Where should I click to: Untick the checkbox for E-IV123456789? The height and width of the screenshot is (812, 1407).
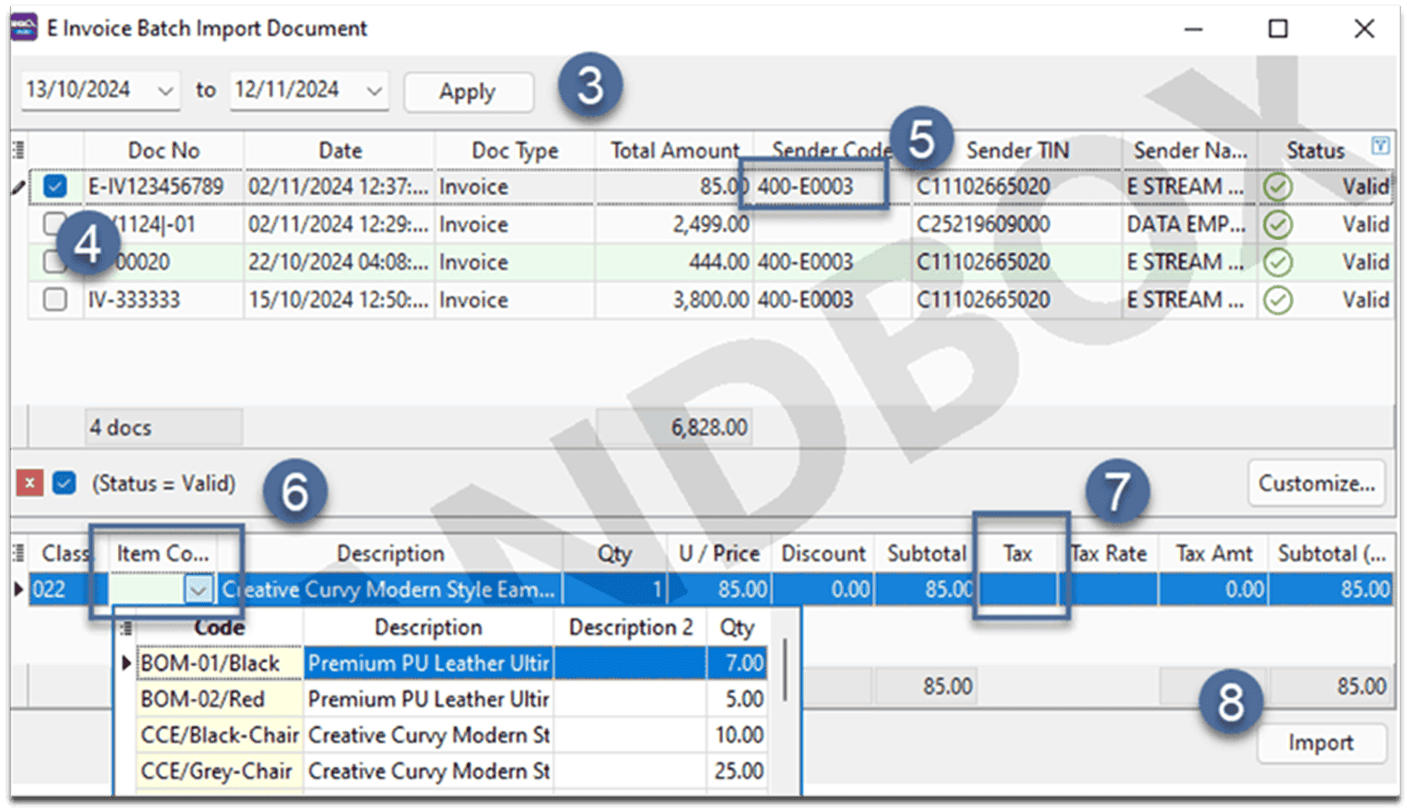[x=56, y=186]
